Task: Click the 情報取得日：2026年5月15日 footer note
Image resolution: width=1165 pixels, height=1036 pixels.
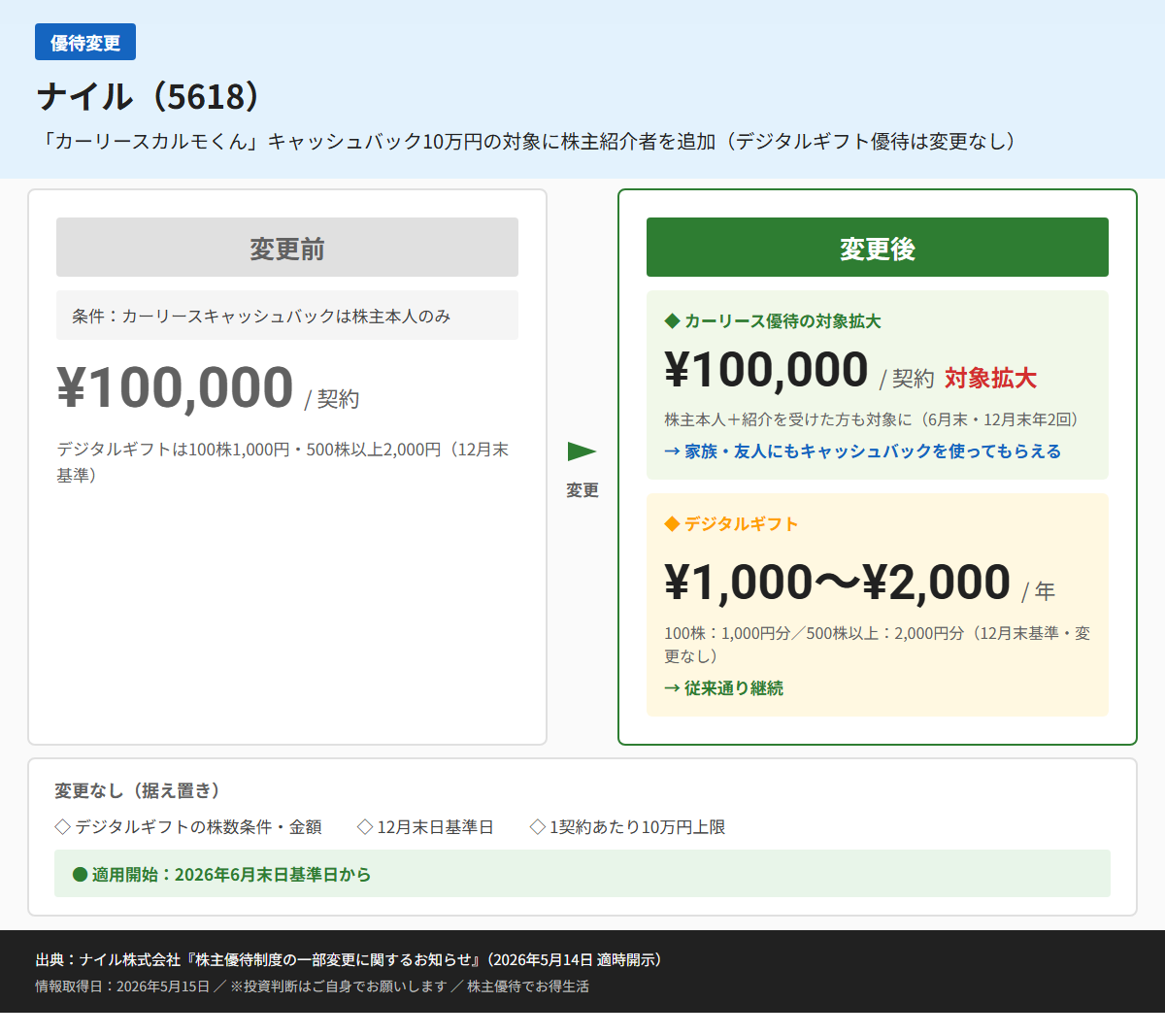Action: [x=122, y=986]
